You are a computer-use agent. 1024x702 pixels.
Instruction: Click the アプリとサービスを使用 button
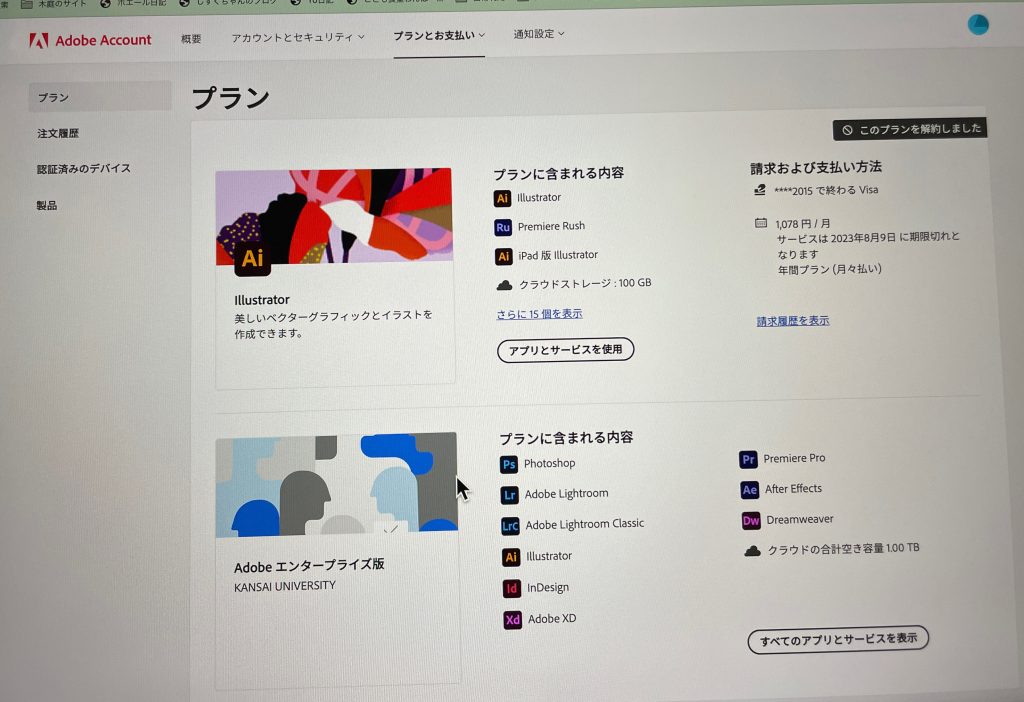(566, 350)
